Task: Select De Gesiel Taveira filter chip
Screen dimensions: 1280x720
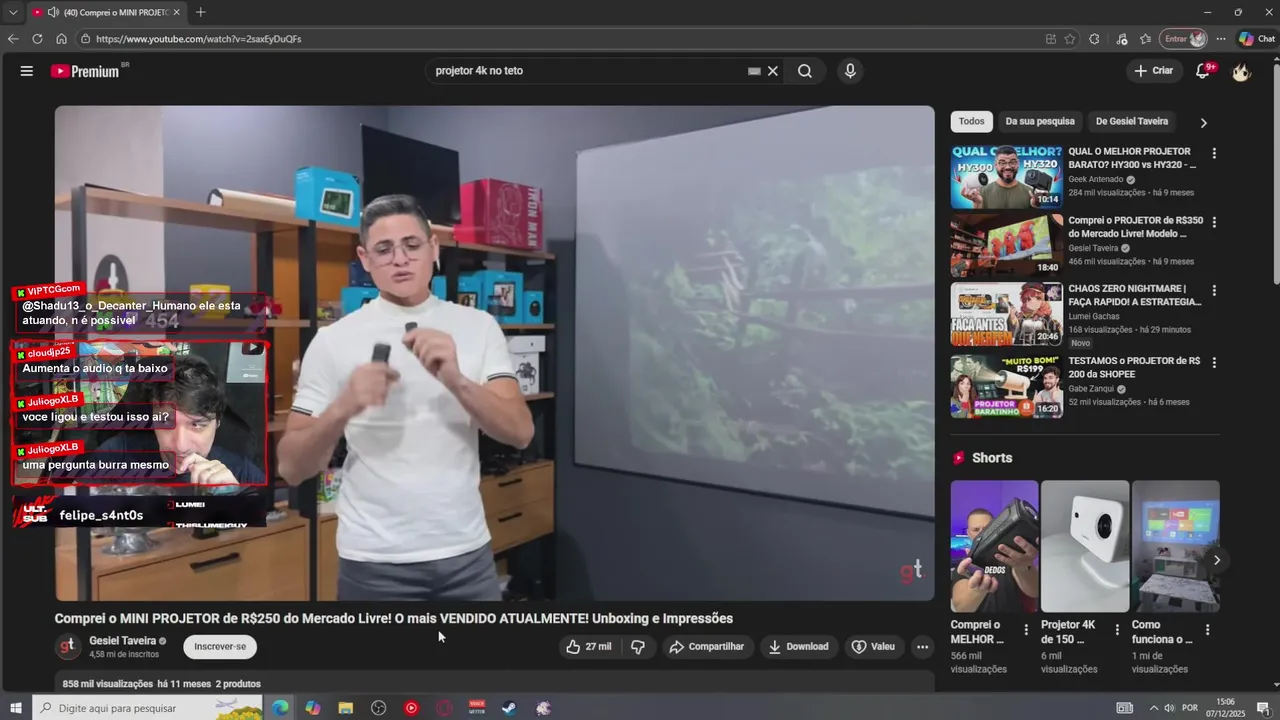Action: 1132,121
